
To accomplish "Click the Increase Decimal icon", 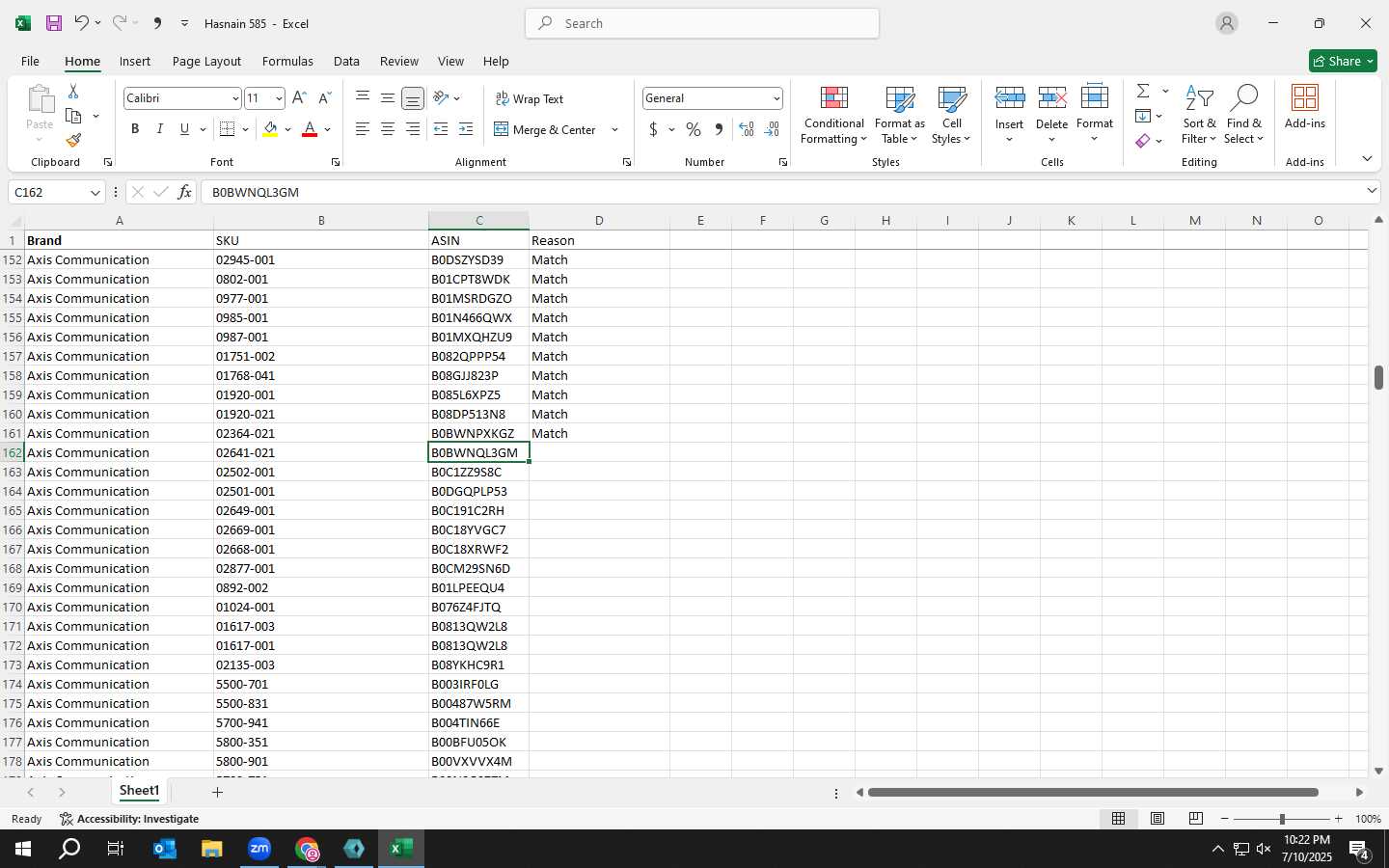I will [746, 129].
